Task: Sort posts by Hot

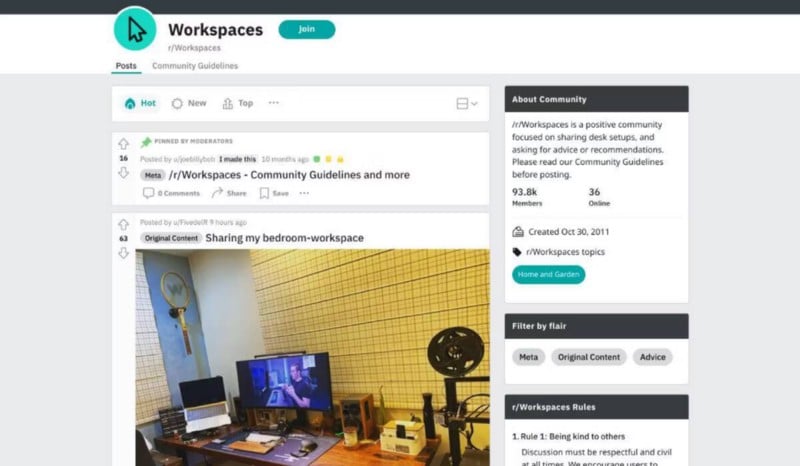Action: (140, 104)
